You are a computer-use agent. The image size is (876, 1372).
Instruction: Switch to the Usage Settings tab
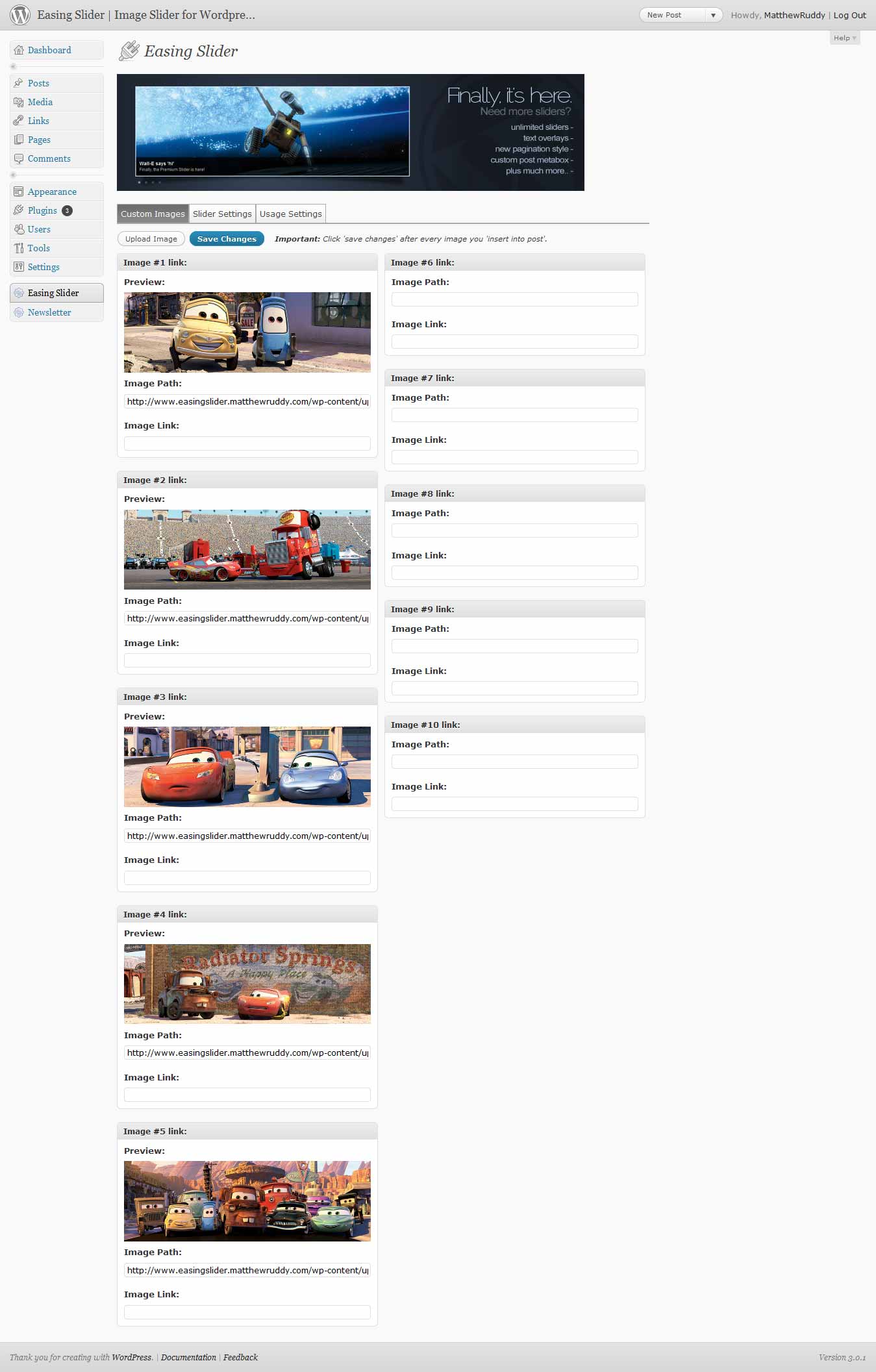[x=291, y=214]
